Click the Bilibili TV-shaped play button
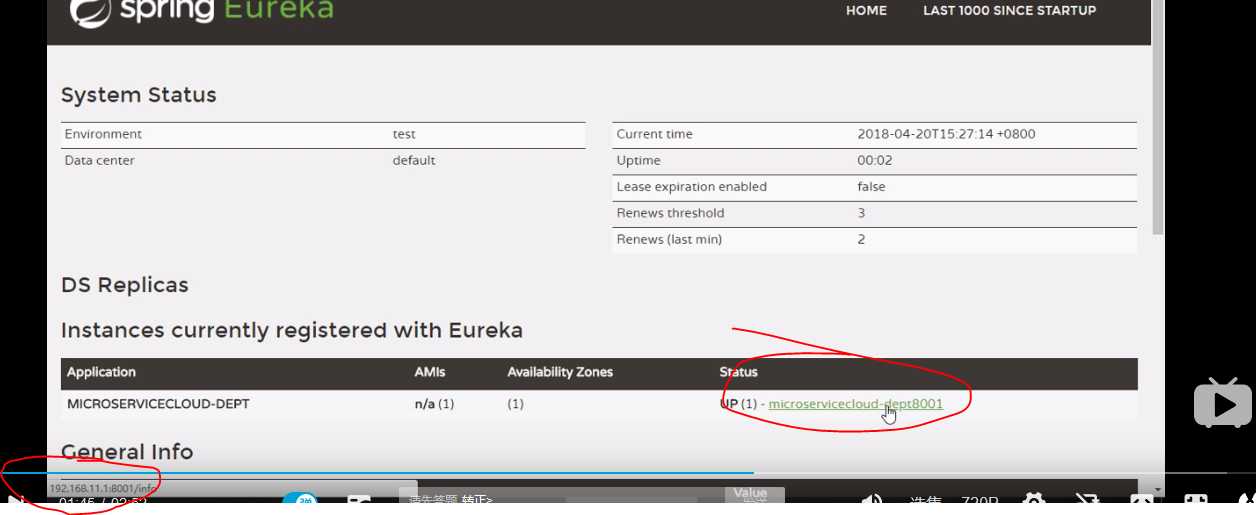This screenshot has width=1256, height=515. pos(1222,403)
